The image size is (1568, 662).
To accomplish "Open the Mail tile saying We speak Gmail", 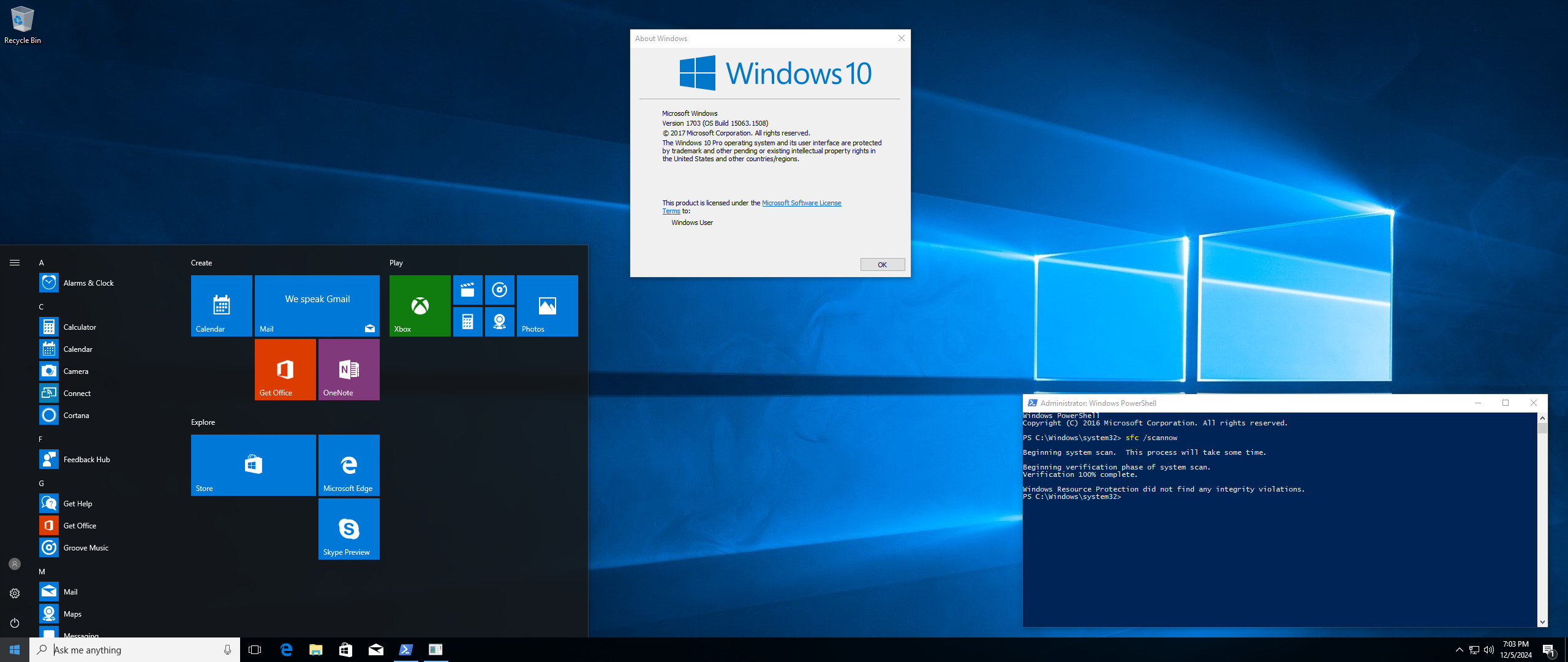I will (x=317, y=306).
